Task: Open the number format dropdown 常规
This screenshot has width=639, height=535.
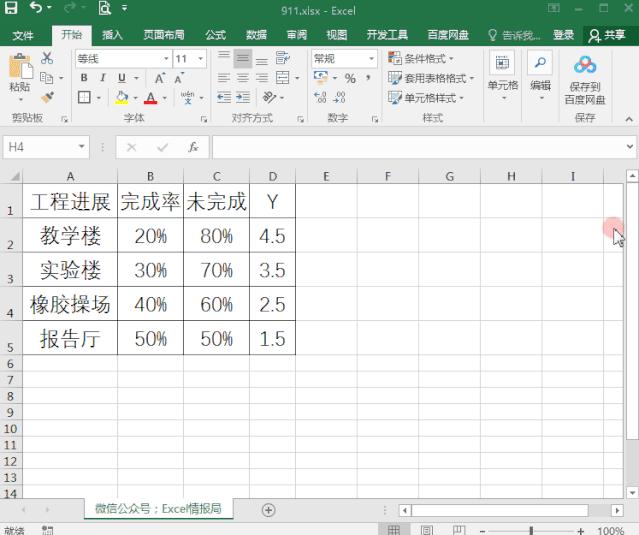Action: point(371,59)
